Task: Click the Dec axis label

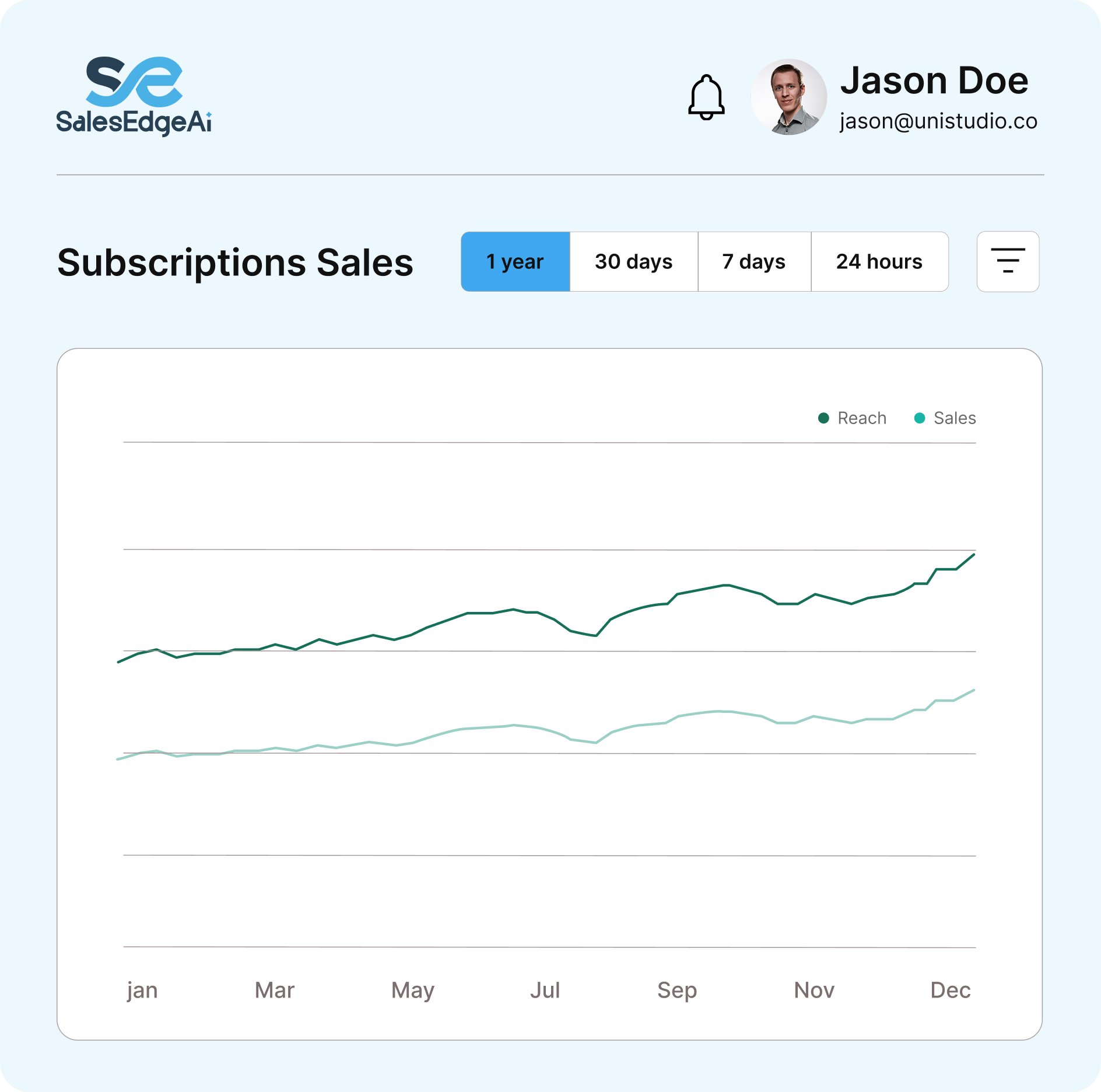Action: tap(950, 991)
